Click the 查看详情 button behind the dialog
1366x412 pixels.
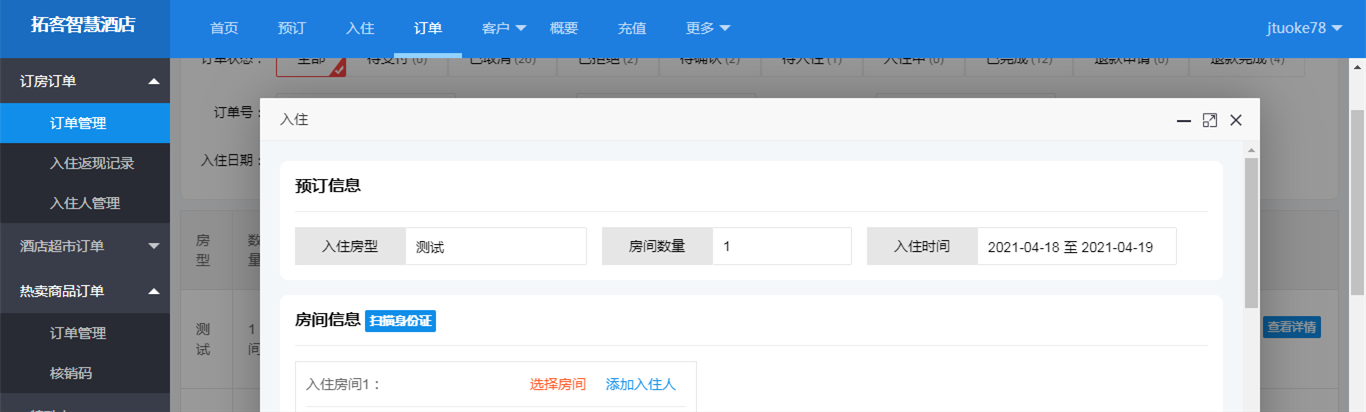1292,327
